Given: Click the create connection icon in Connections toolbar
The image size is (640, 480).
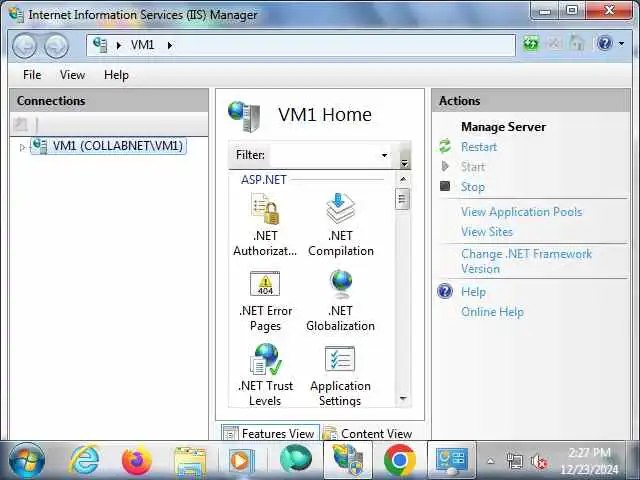Looking at the screenshot, I should 20,124.
